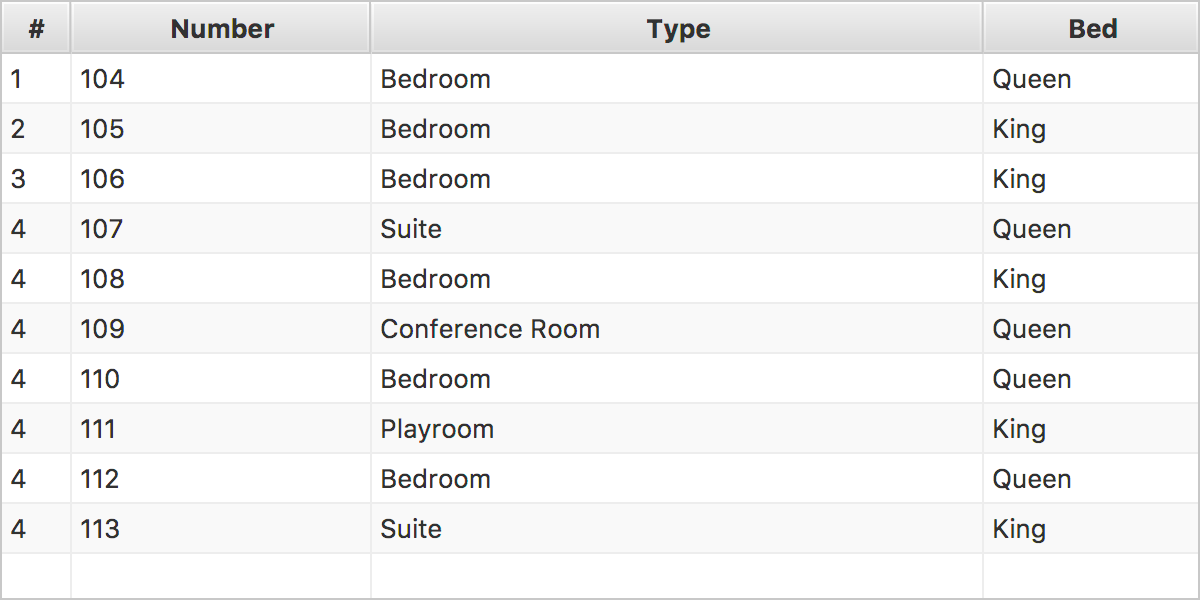Select the row for room 104
The width and height of the screenshot is (1200, 600).
tap(600, 79)
